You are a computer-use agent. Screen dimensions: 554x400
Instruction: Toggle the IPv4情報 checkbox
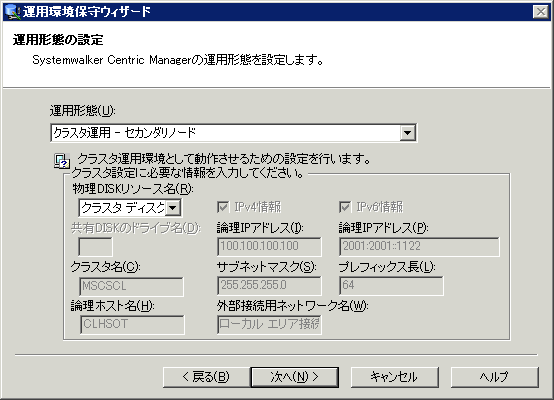[x=223, y=207]
